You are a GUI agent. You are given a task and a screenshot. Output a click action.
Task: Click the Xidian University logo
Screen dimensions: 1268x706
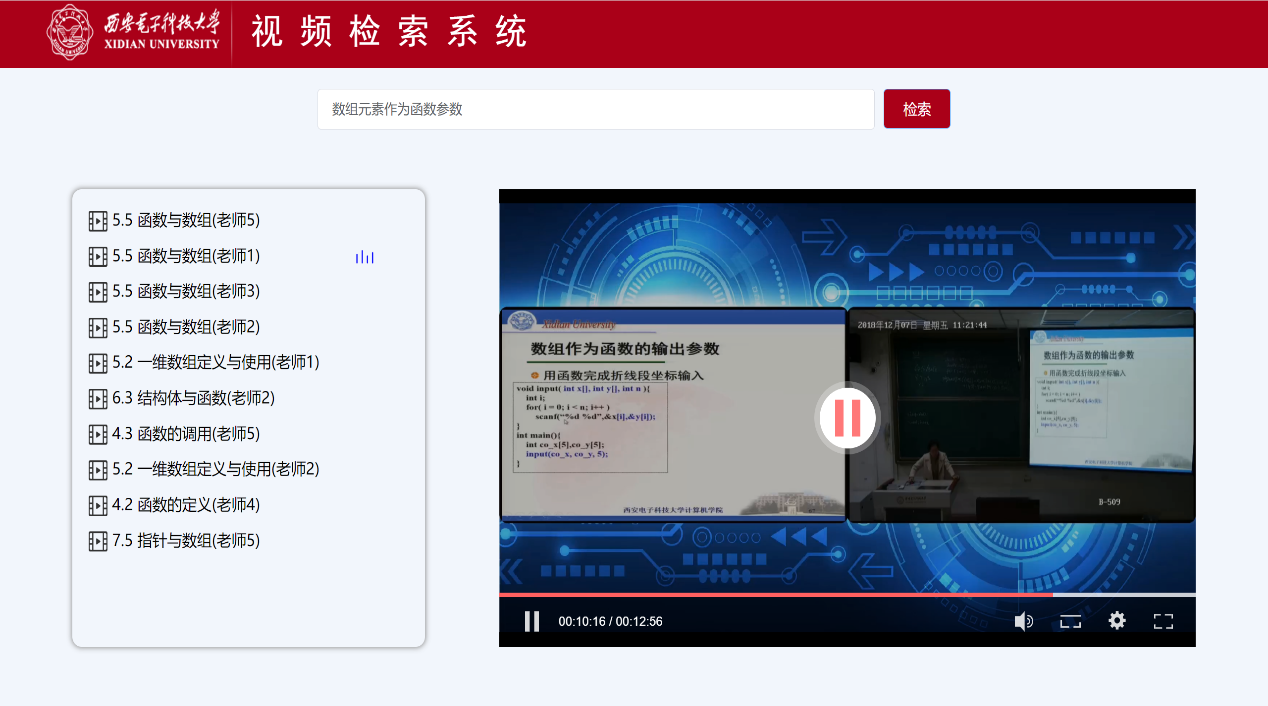pyautogui.click(x=134, y=33)
